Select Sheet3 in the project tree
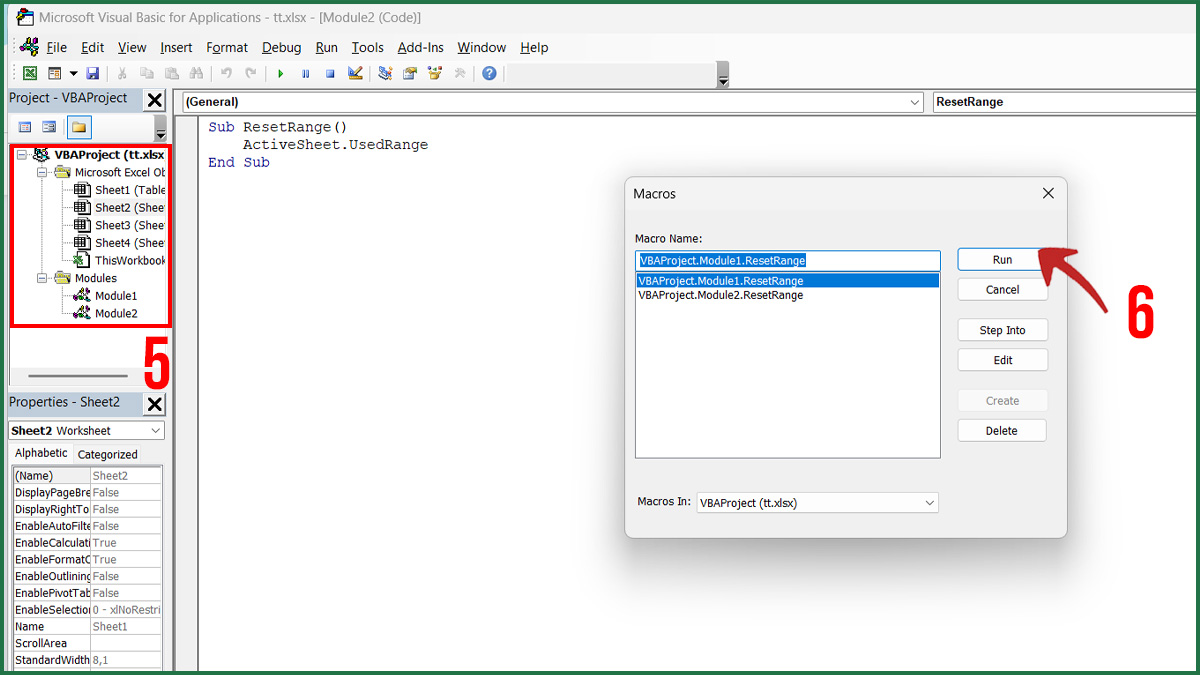The height and width of the screenshot is (675, 1200). pyautogui.click(x=130, y=225)
